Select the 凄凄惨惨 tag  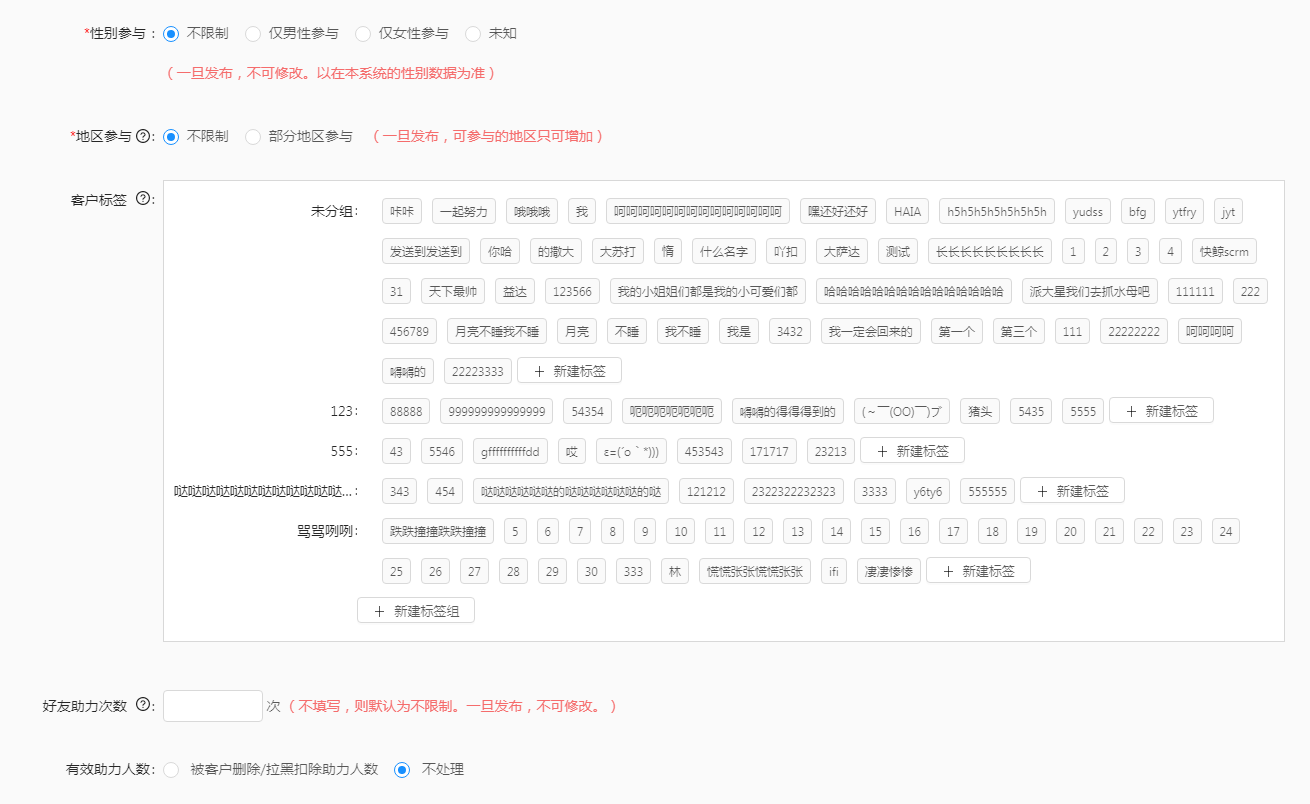click(889, 571)
